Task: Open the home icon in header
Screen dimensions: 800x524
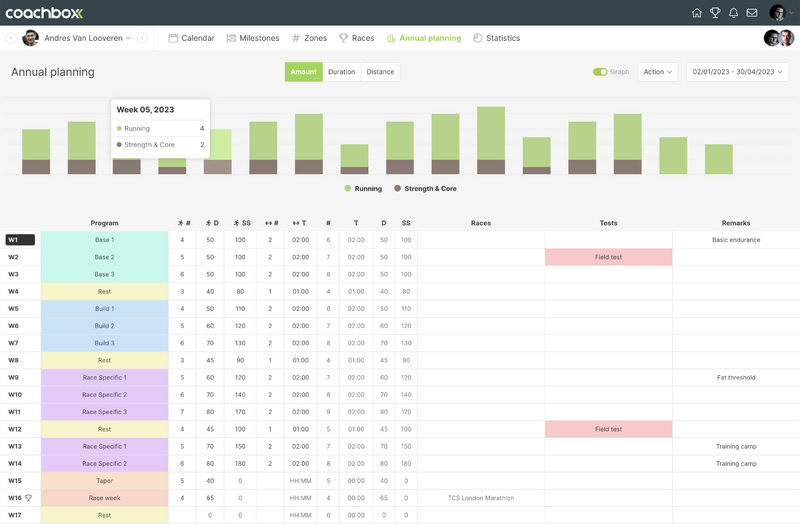Action: tap(697, 13)
